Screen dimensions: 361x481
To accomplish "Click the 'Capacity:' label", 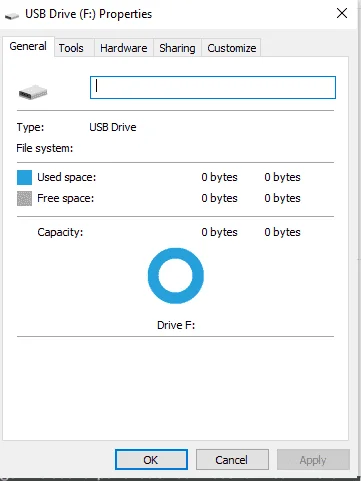I will [60, 232].
